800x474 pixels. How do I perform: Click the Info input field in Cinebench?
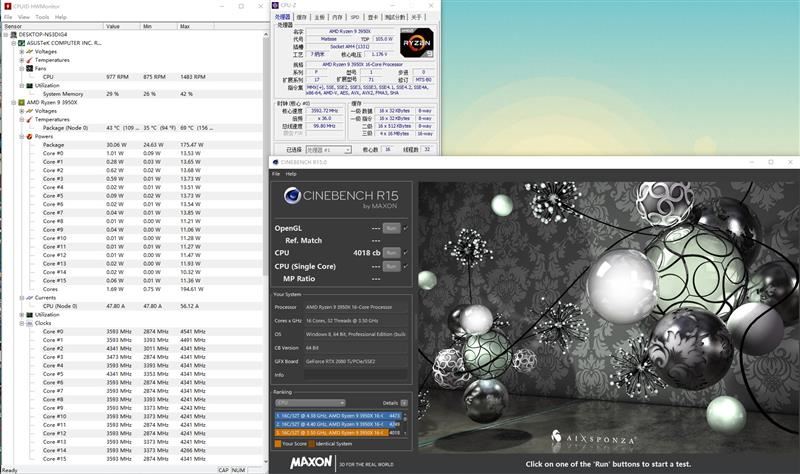click(356, 375)
